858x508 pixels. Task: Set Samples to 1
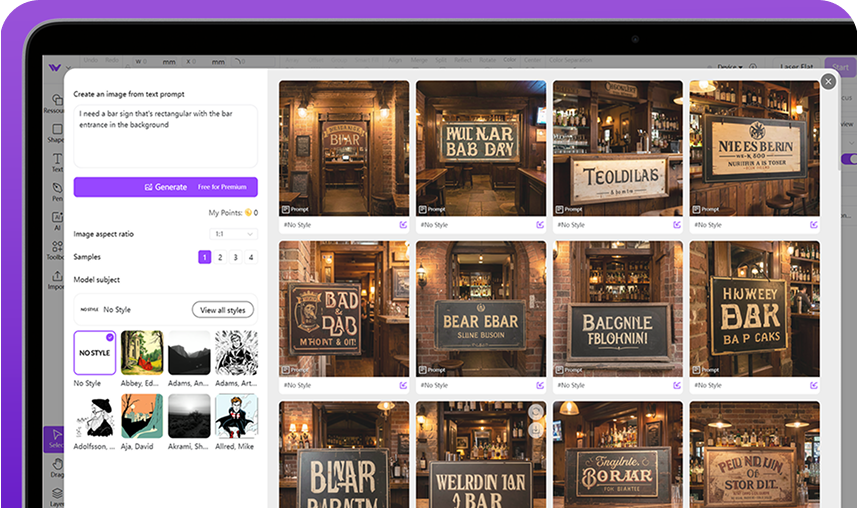(205, 257)
